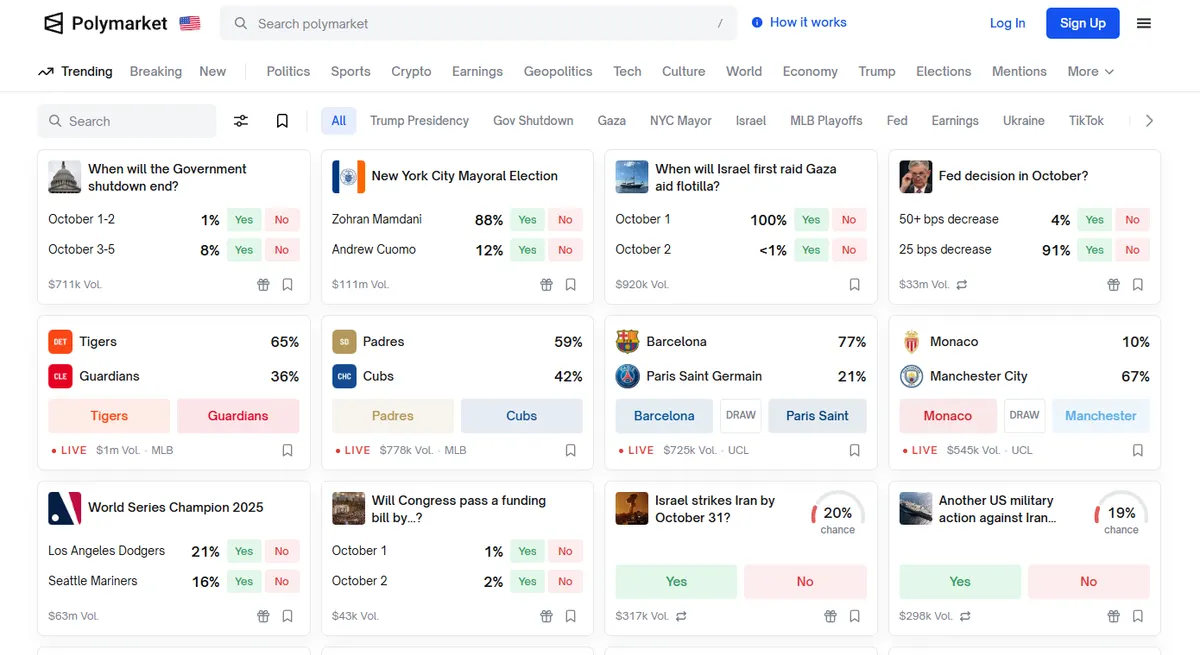The height and width of the screenshot is (655, 1200).
Task: Click the US flag language icon
Action: [190, 23]
